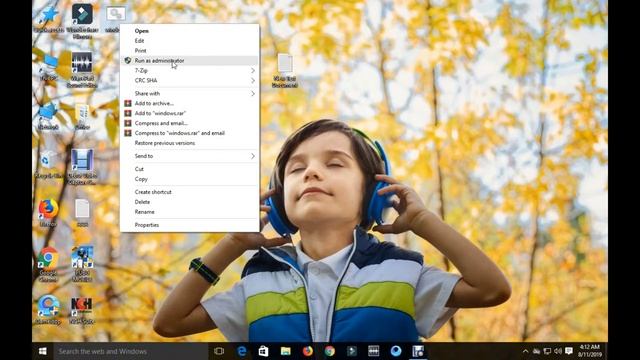The width and height of the screenshot is (640, 360).
Task: Choose Print from the context menu
Action: coord(189,51)
